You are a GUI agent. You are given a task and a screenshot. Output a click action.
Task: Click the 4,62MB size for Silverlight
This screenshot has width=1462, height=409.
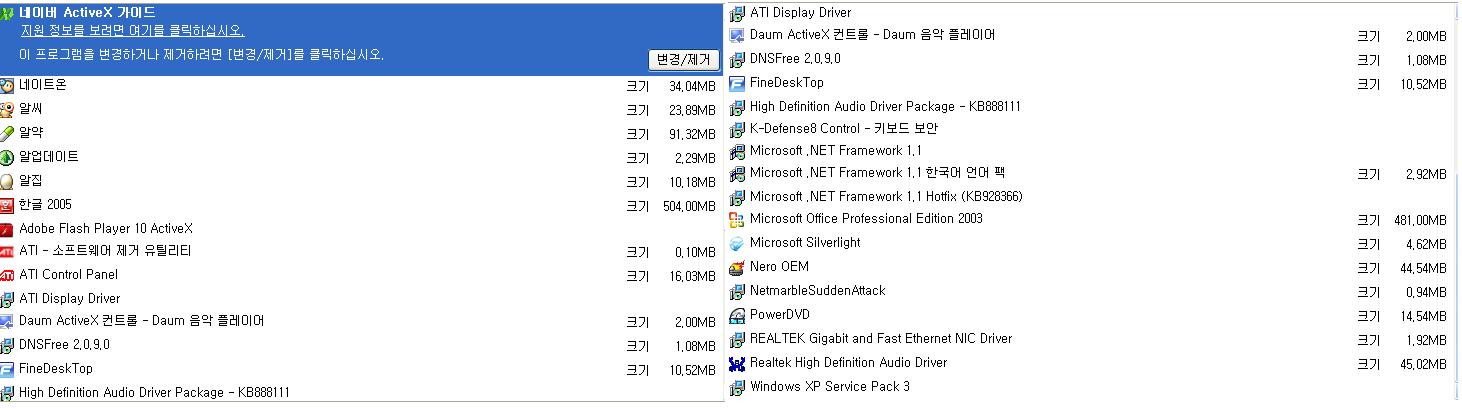tap(1427, 244)
